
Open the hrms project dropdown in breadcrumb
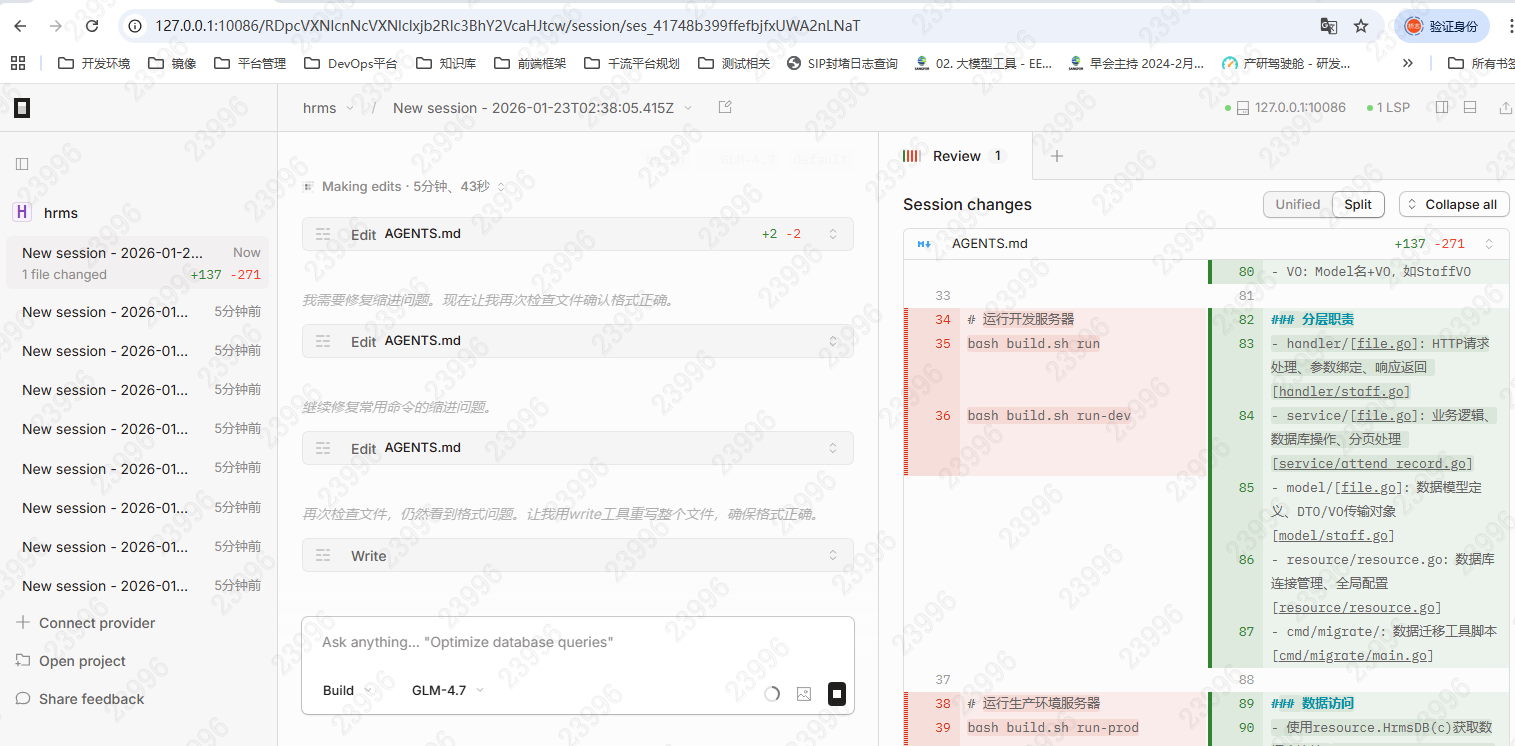click(x=329, y=108)
